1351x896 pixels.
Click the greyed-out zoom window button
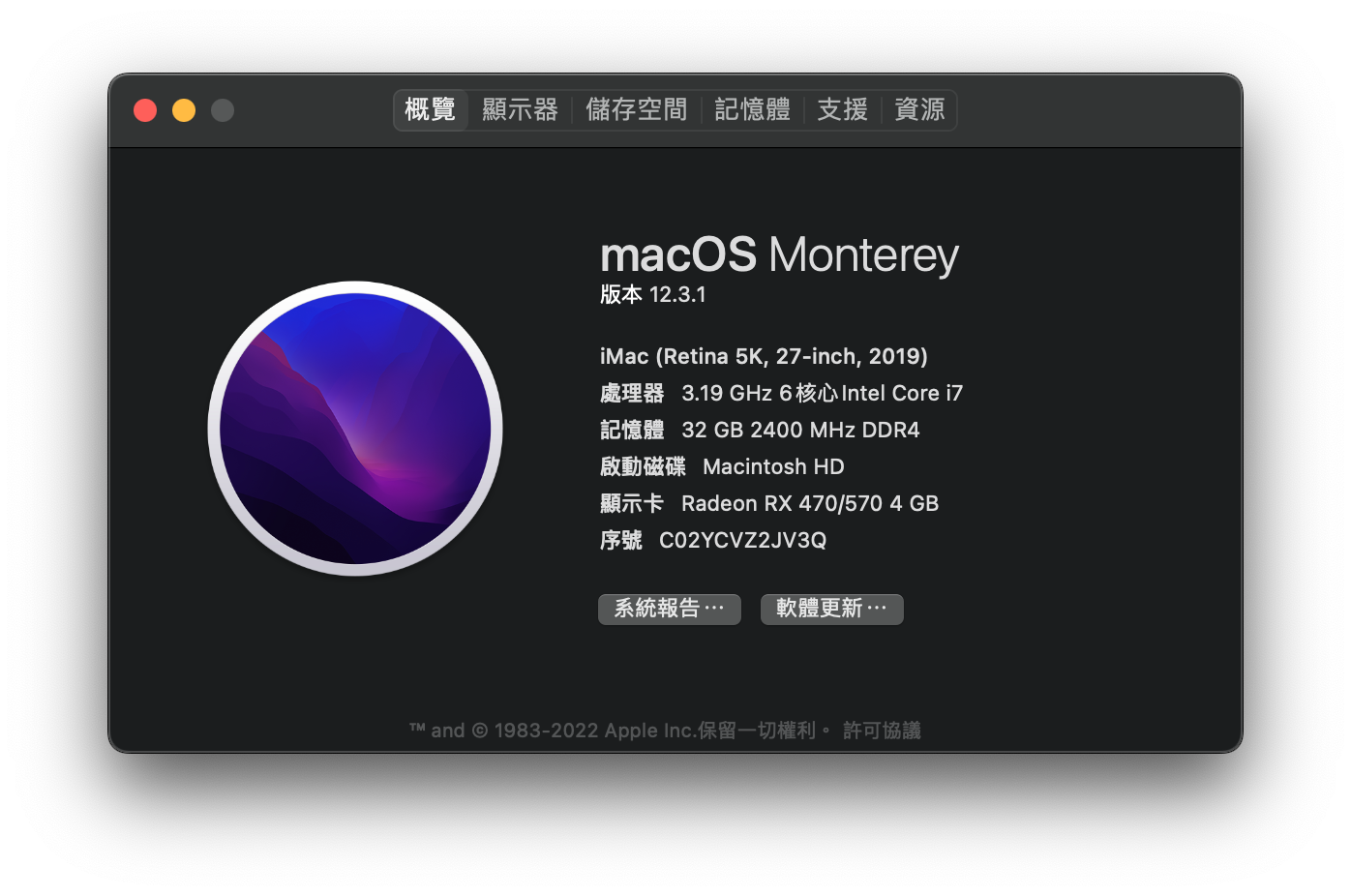coord(223,110)
